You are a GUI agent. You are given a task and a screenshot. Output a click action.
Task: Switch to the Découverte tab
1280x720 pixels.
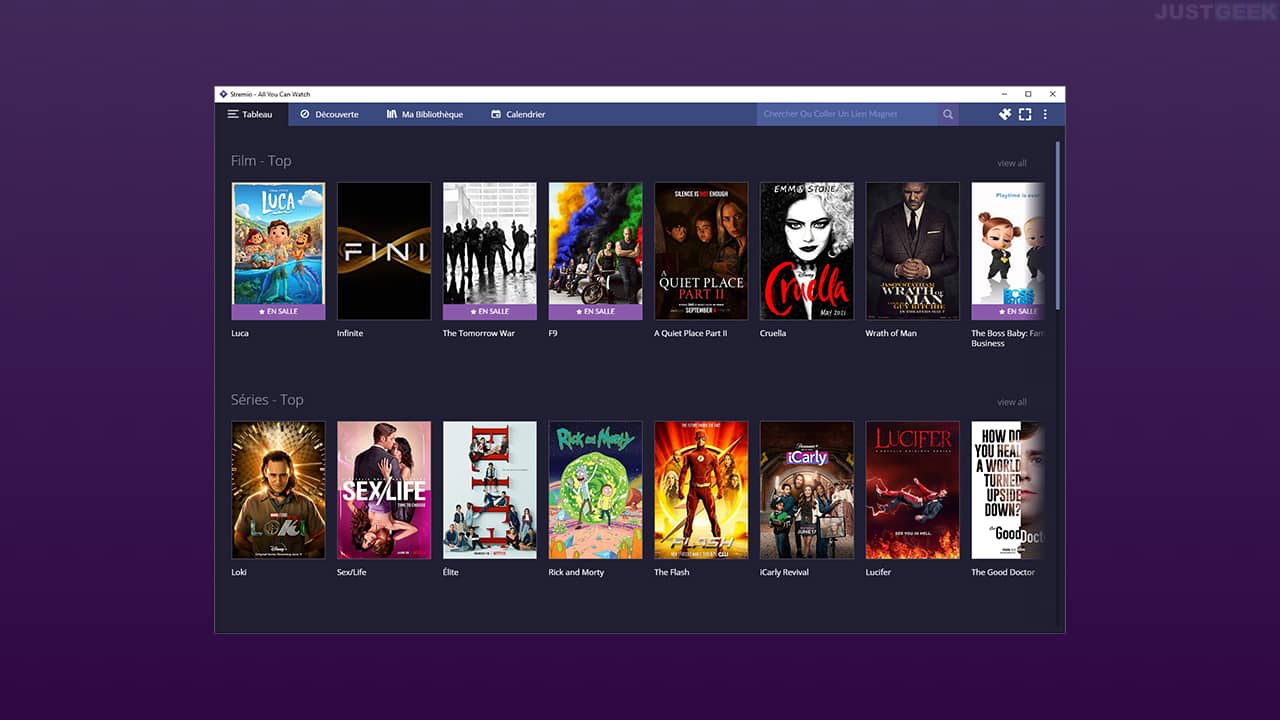[x=329, y=114]
